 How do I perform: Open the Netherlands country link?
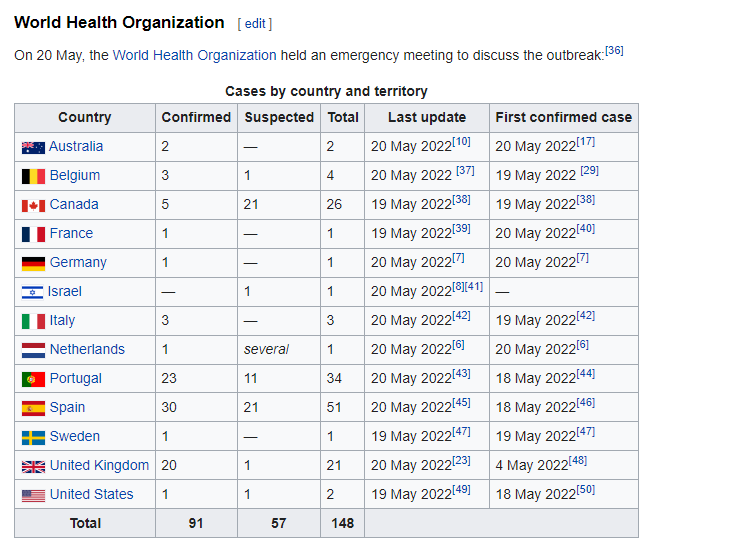click(87, 349)
